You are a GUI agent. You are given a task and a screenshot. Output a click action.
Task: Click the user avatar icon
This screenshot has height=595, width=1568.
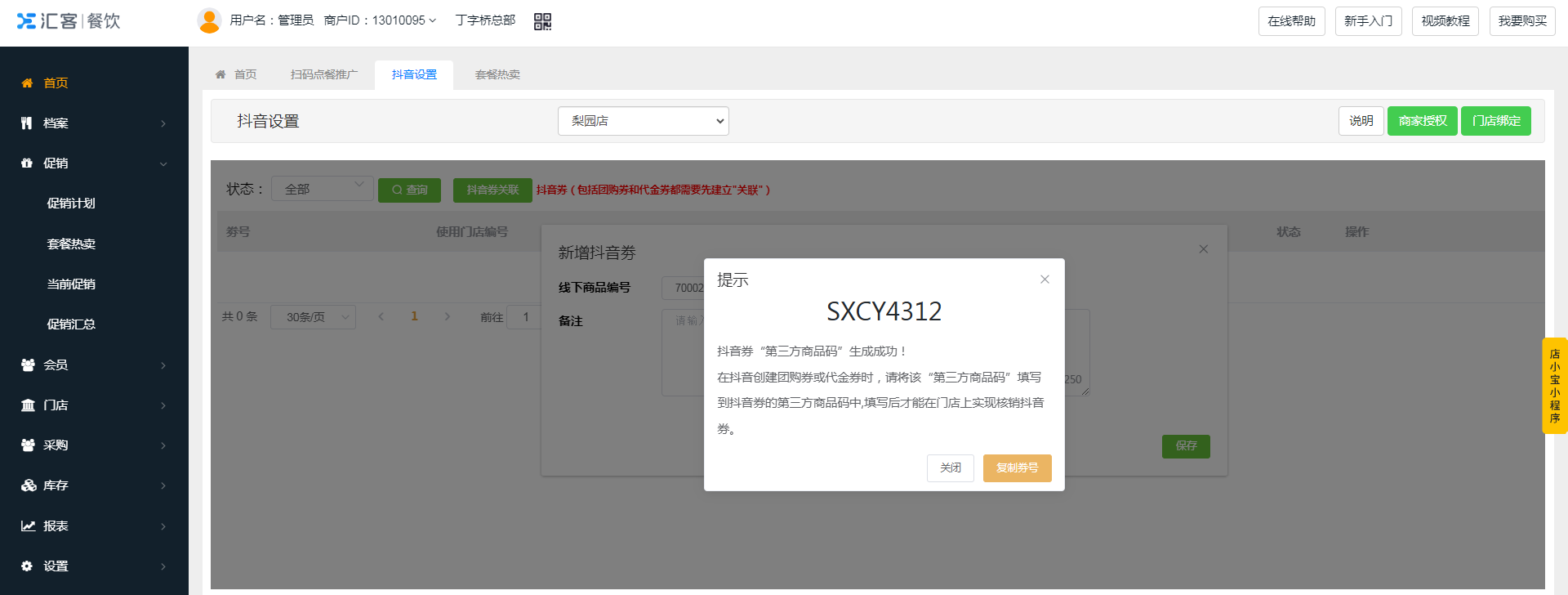[x=209, y=20]
